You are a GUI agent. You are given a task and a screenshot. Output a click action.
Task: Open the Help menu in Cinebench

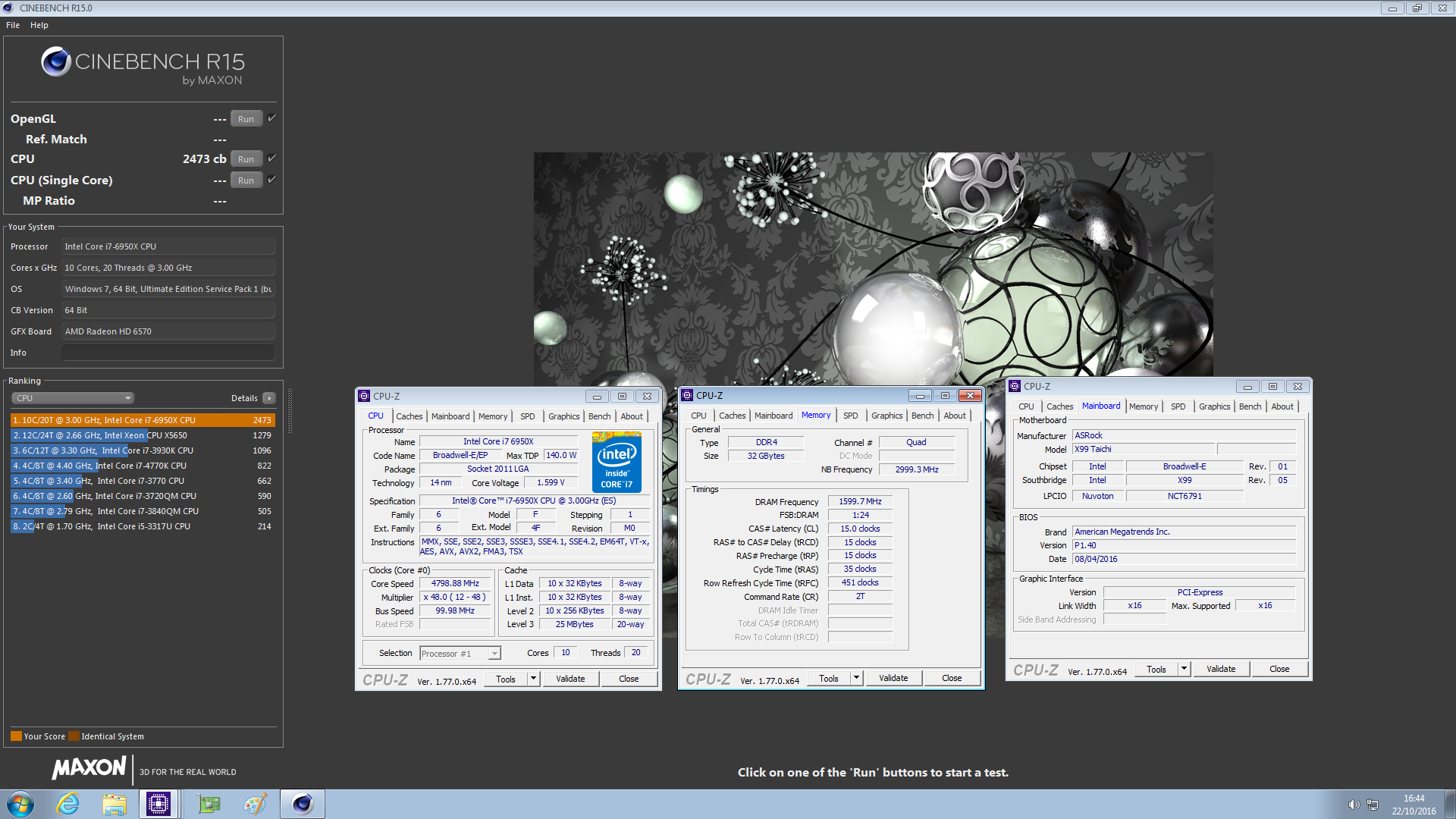[x=39, y=25]
